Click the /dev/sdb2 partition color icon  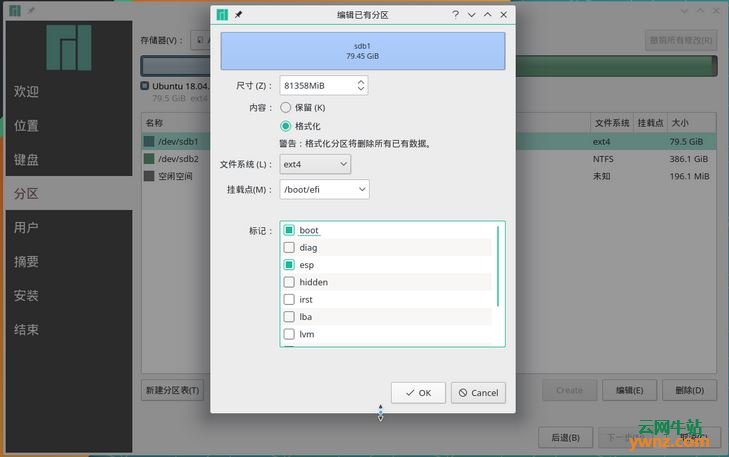pyautogui.click(x=149, y=159)
